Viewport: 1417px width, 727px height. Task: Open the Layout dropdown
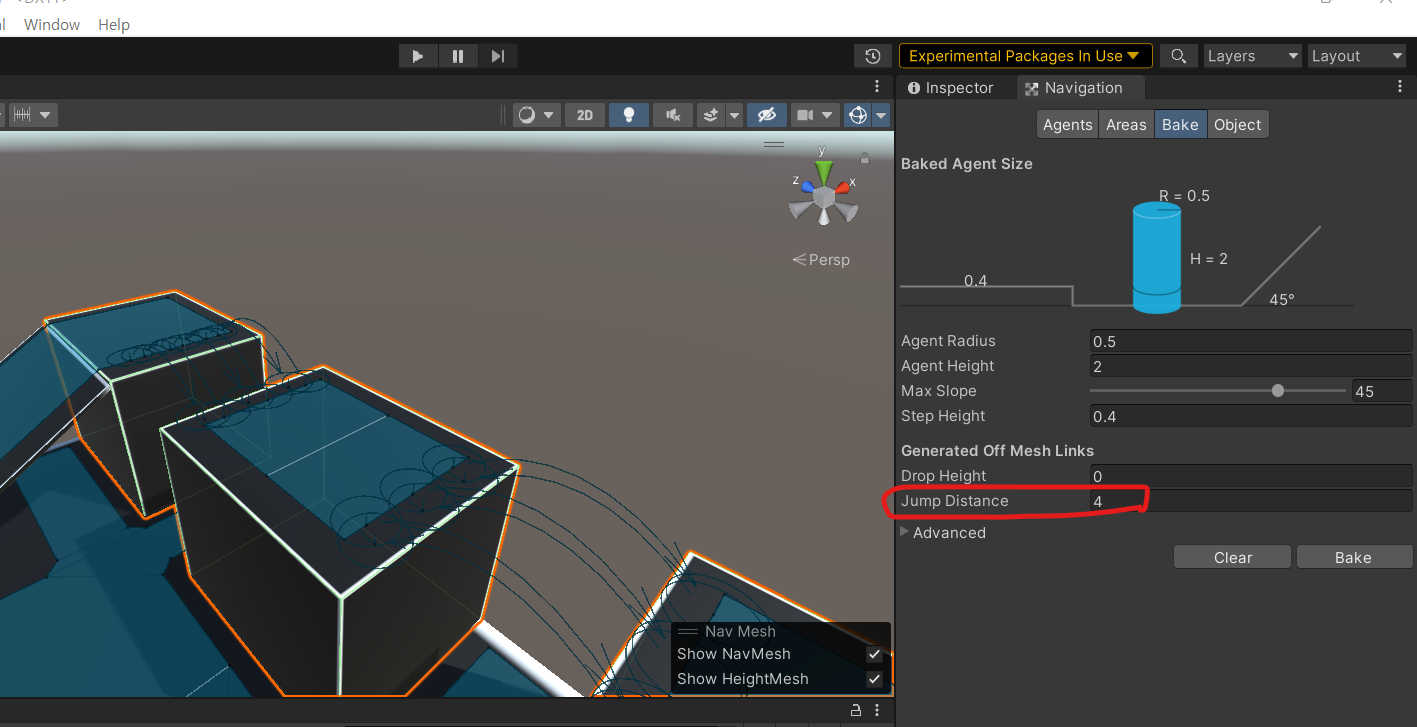pyautogui.click(x=1357, y=56)
